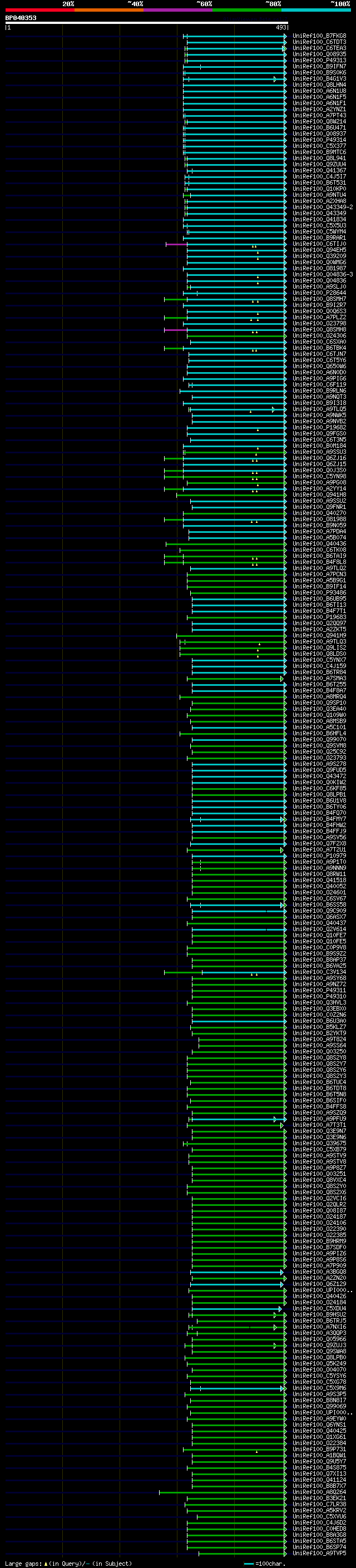356x1568 pixels.
Task: Click hit label UniRef100_Q9ZUJ3
Action: 319,1345
